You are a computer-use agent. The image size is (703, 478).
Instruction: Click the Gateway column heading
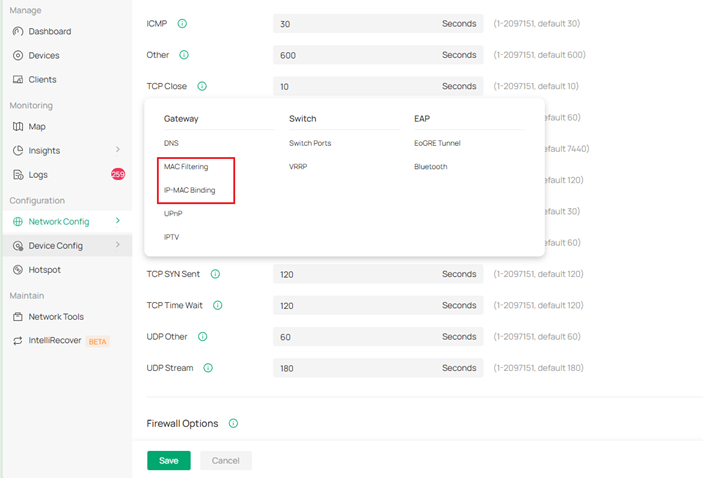point(181,119)
